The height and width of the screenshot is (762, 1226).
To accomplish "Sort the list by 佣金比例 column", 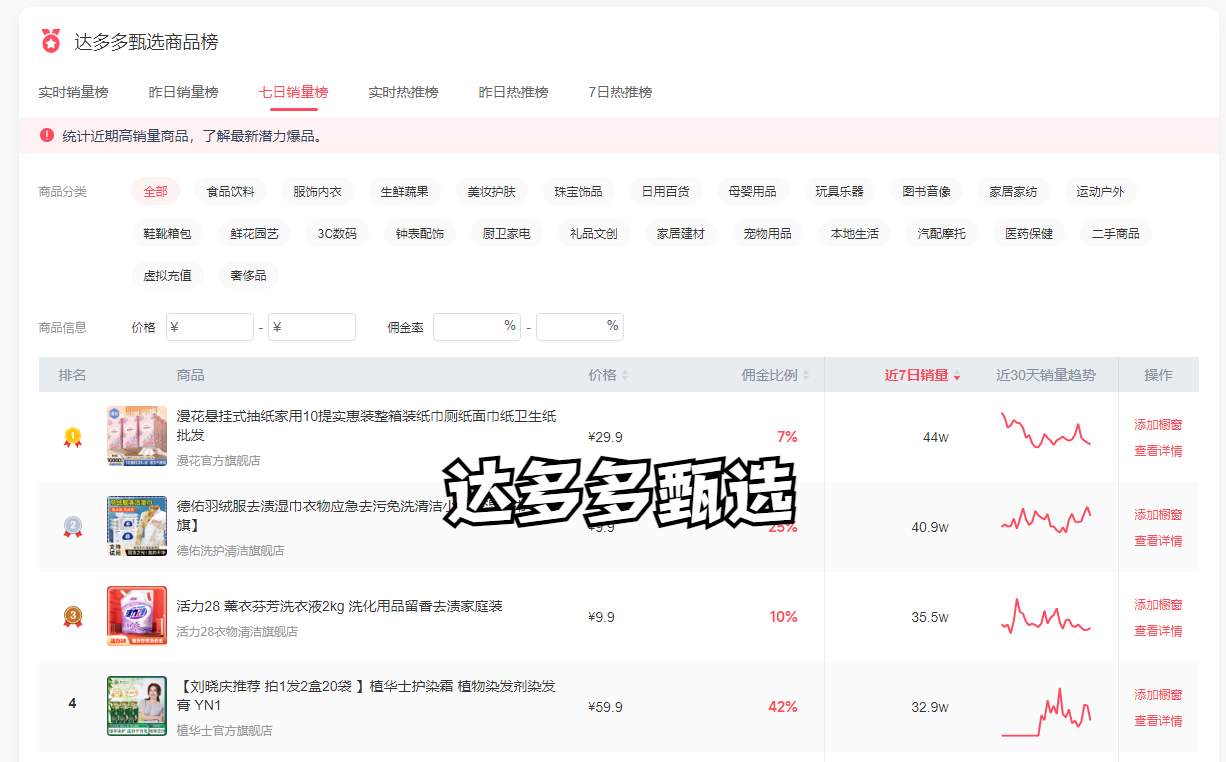I will [775, 375].
